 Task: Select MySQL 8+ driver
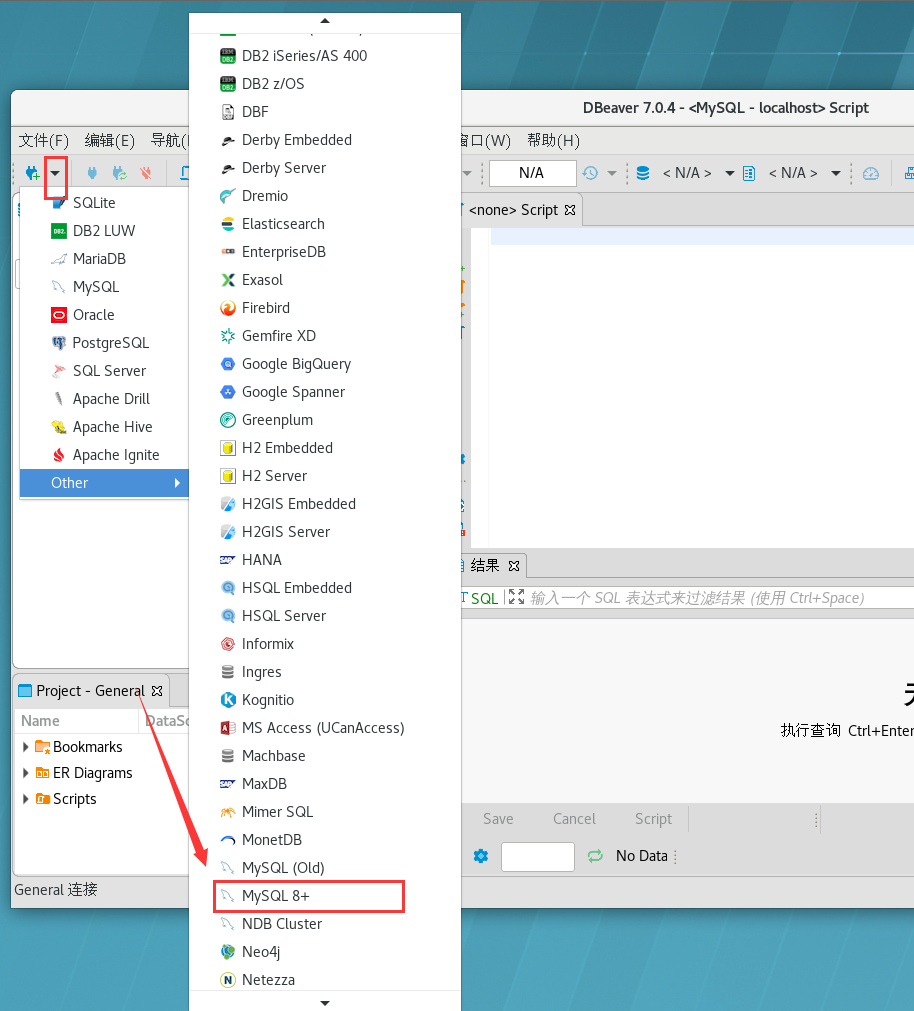tap(325, 896)
